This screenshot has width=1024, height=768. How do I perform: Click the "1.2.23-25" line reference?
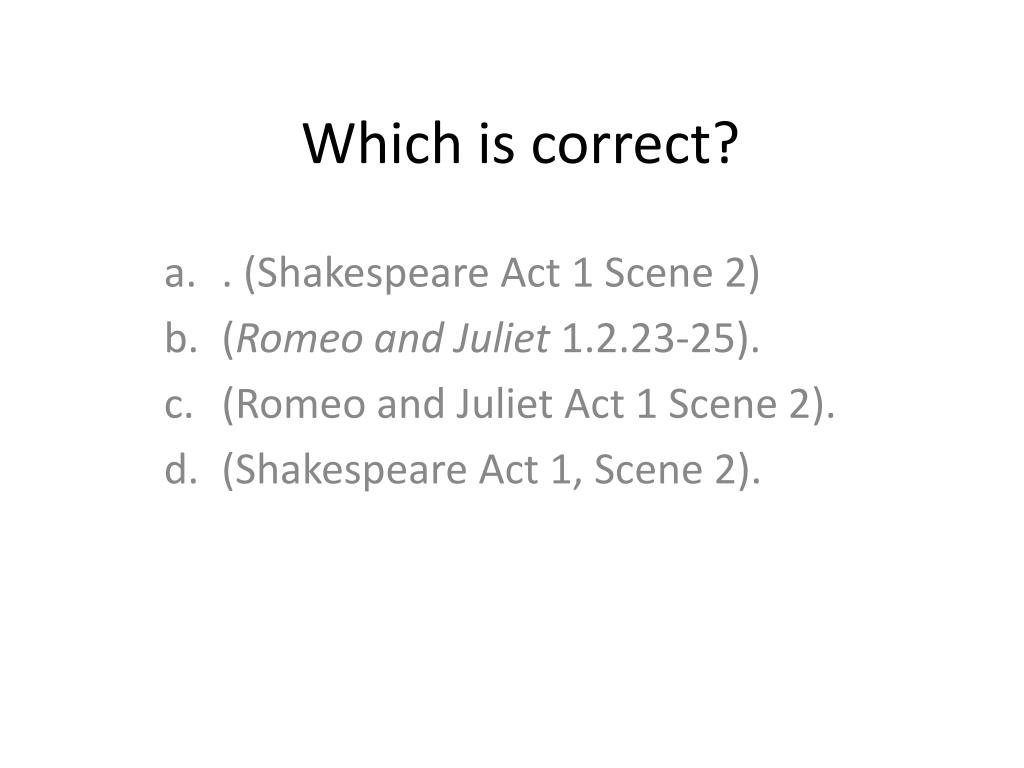click(x=648, y=339)
